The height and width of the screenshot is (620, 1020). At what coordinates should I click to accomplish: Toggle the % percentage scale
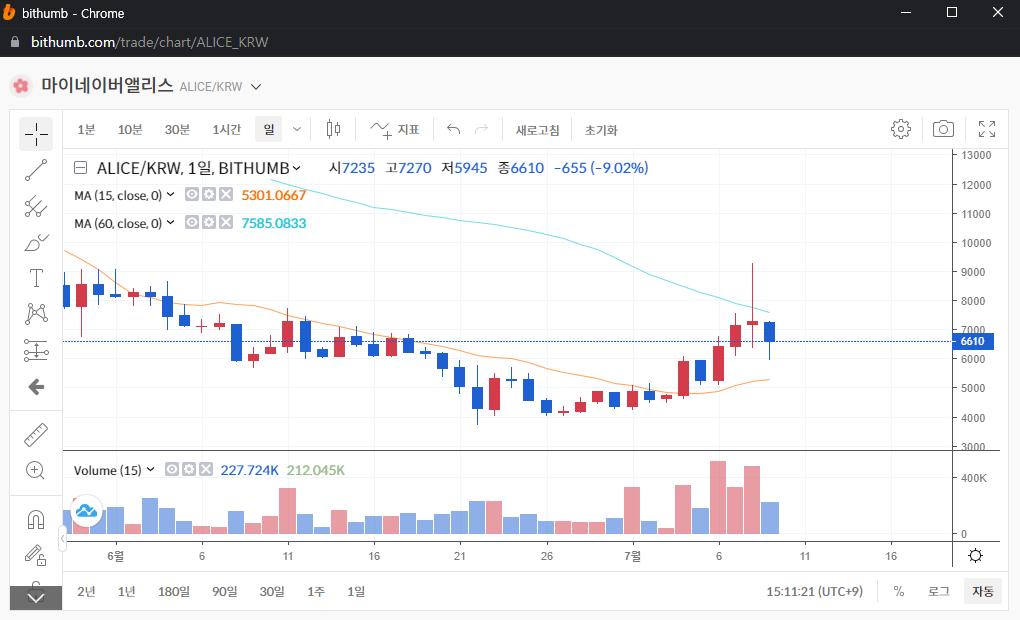pyautogui.click(x=898, y=591)
